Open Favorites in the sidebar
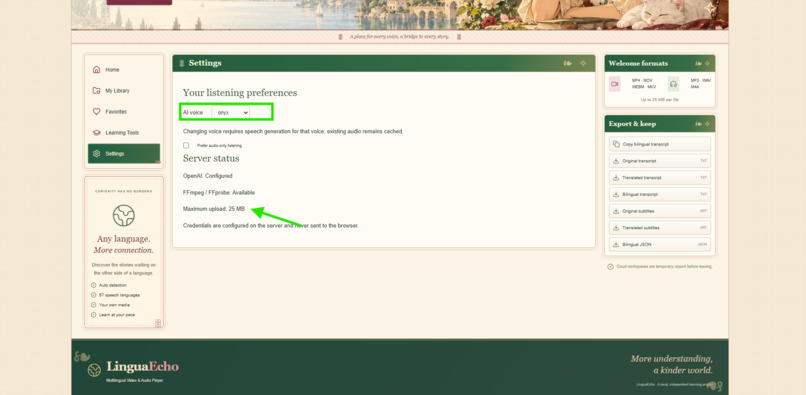Screen dimensions: 806x395 tap(124, 112)
